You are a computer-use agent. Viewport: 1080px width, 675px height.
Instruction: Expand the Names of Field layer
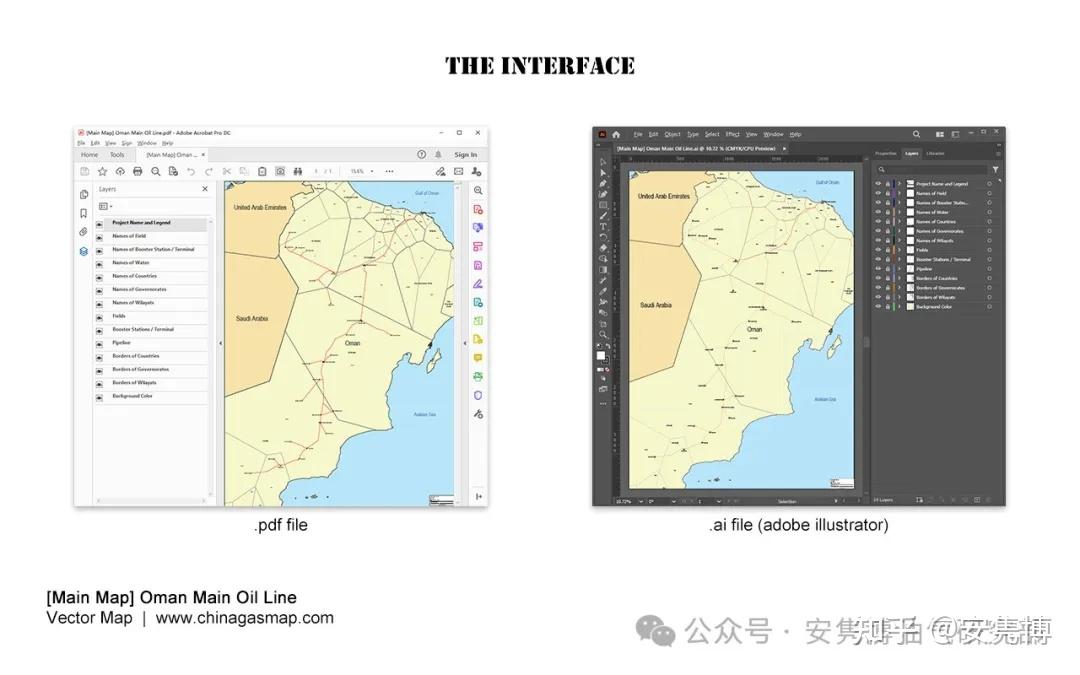[x=899, y=193]
